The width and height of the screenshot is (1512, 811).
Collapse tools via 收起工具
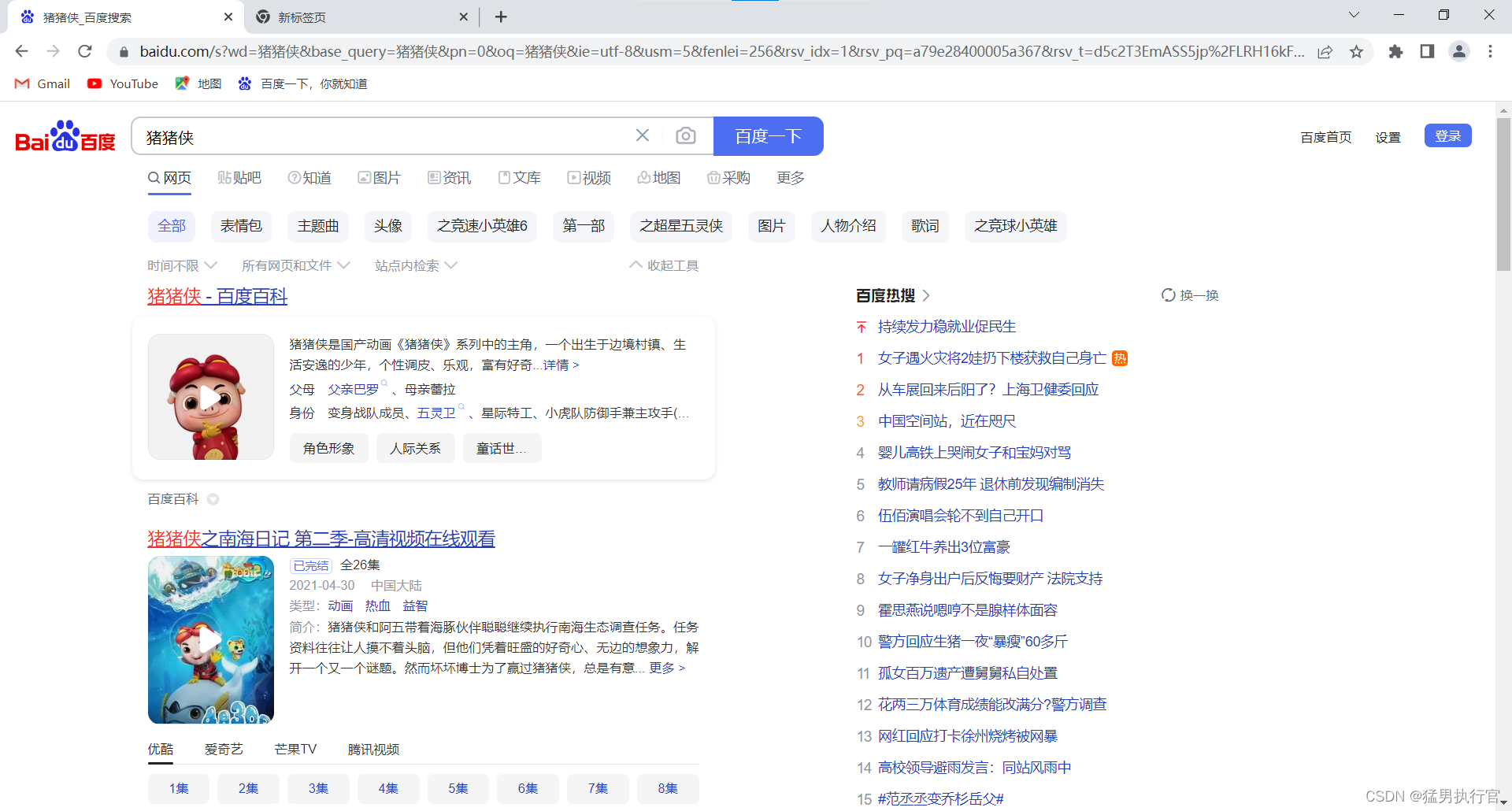click(x=664, y=265)
